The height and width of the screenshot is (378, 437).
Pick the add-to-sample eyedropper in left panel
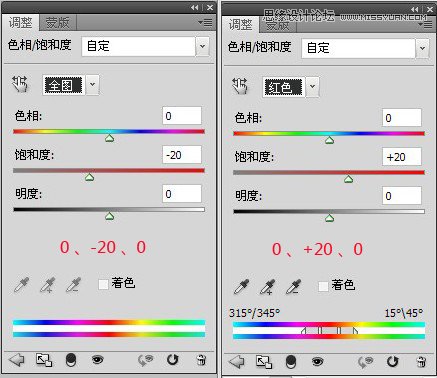pos(48,285)
